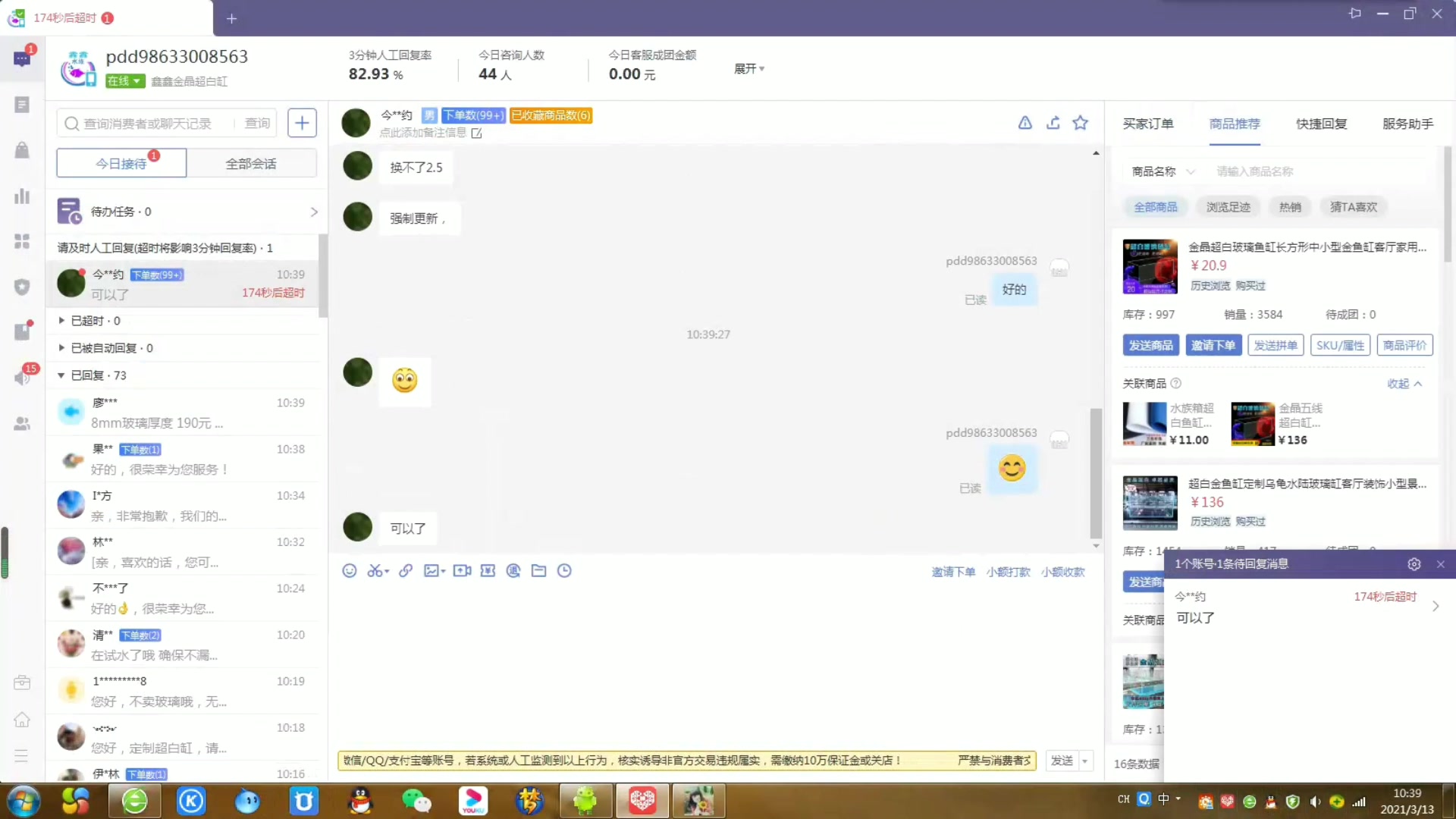Open settings gear in pending message popup
This screenshot has width=1456, height=819.
click(1414, 564)
